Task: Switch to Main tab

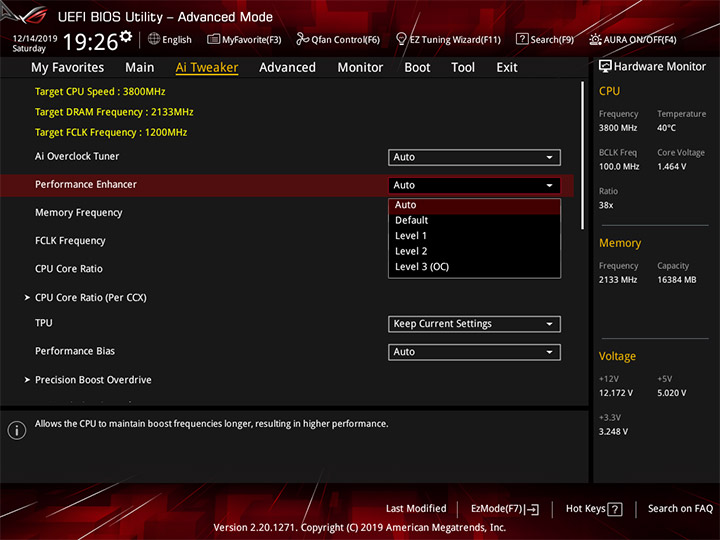Action: click(140, 68)
